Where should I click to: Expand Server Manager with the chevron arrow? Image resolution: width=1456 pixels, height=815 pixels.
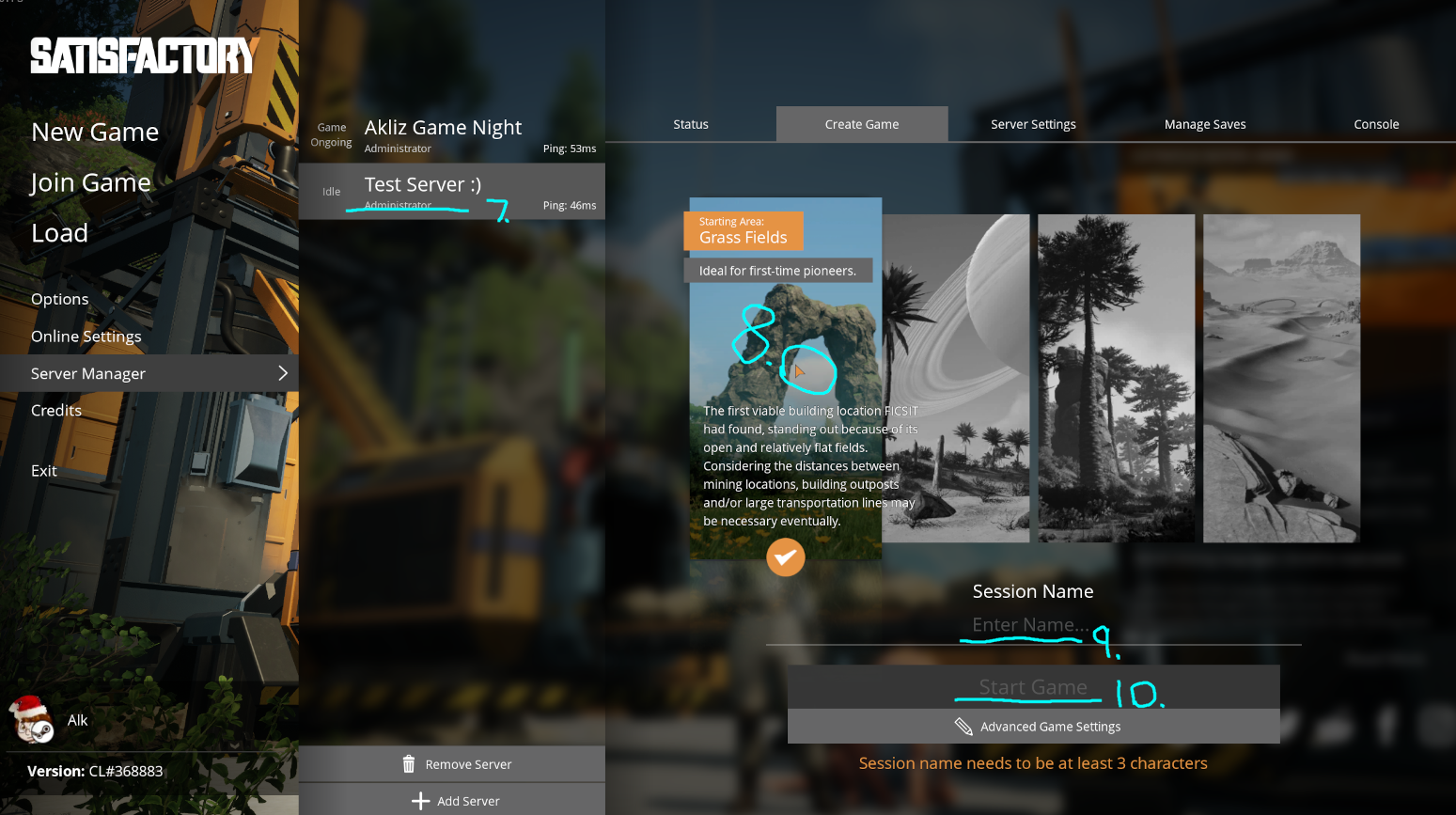tap(283, 373)
